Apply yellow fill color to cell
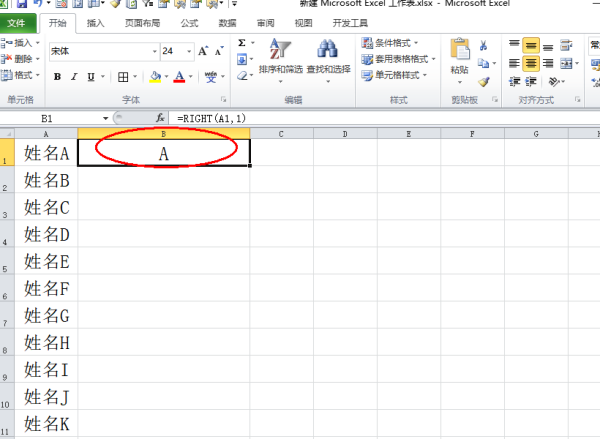The width and height of the screenshot is (600, 439). click(x=155, y=77)
